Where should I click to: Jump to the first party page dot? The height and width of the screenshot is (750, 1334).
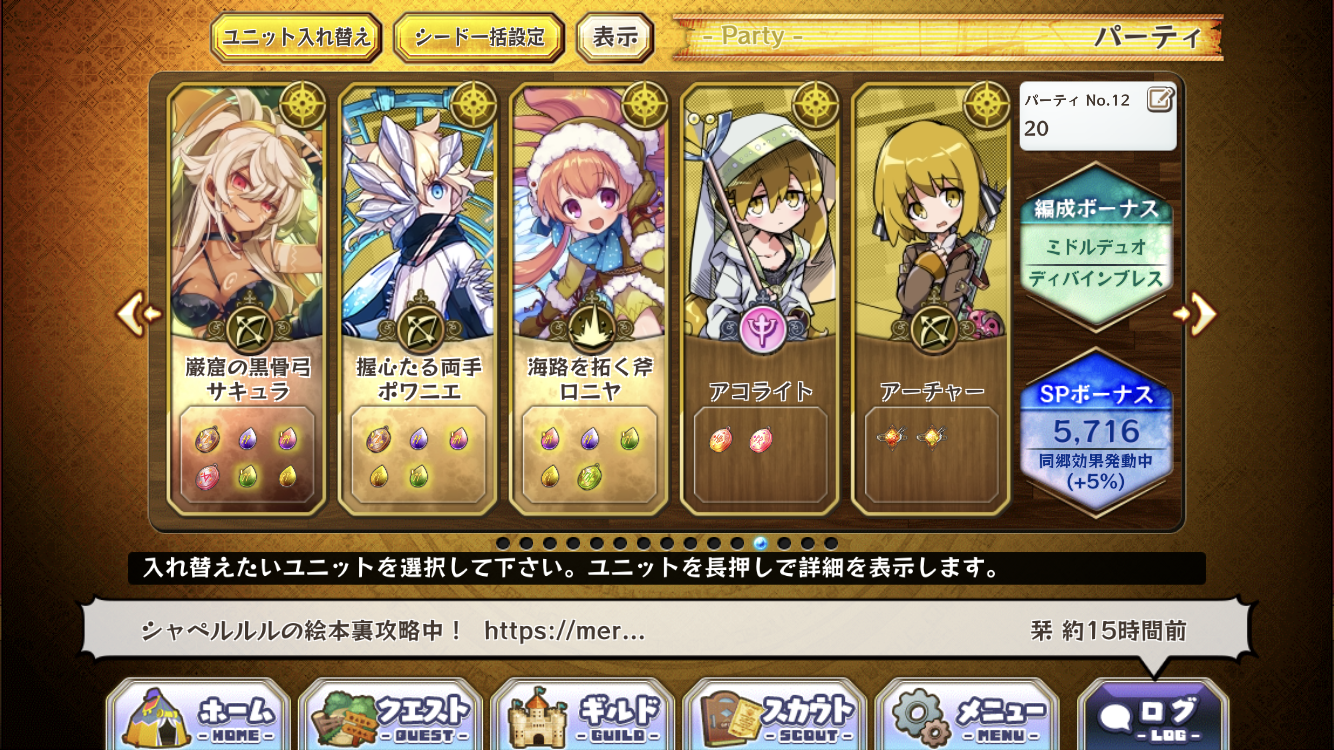click(x=502, y=543)
